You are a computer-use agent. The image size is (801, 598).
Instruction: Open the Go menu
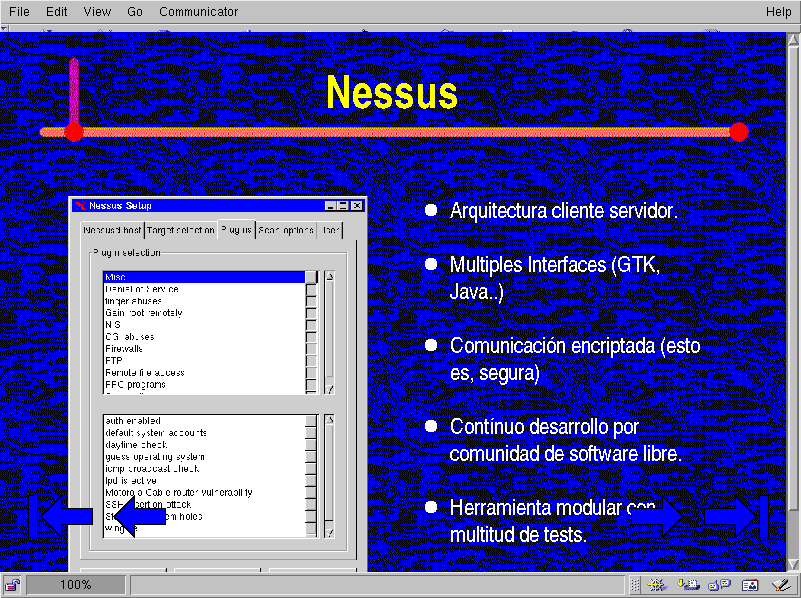click(135, 12)
